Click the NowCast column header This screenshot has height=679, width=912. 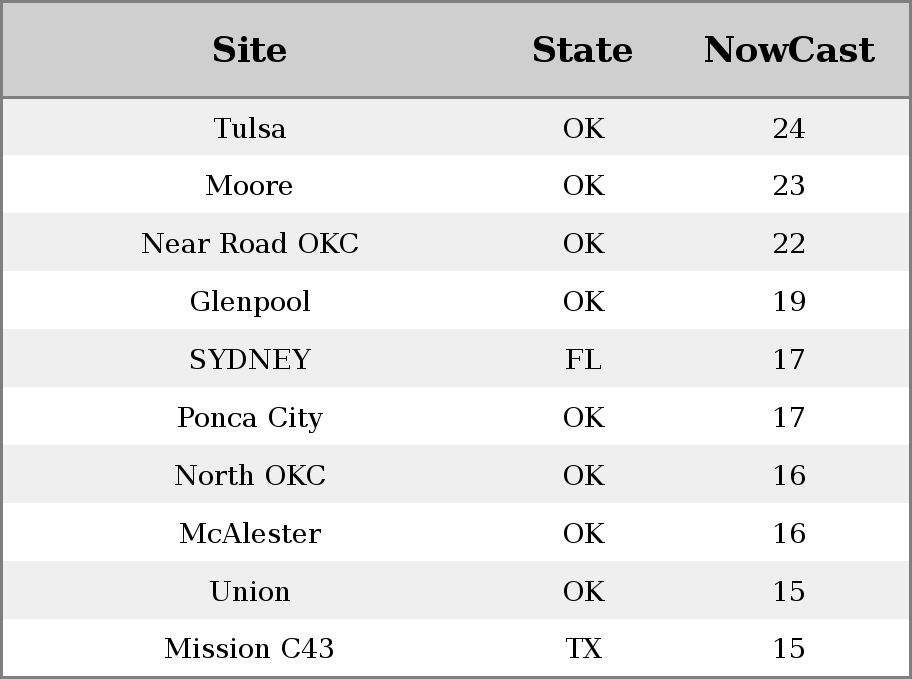789,50
